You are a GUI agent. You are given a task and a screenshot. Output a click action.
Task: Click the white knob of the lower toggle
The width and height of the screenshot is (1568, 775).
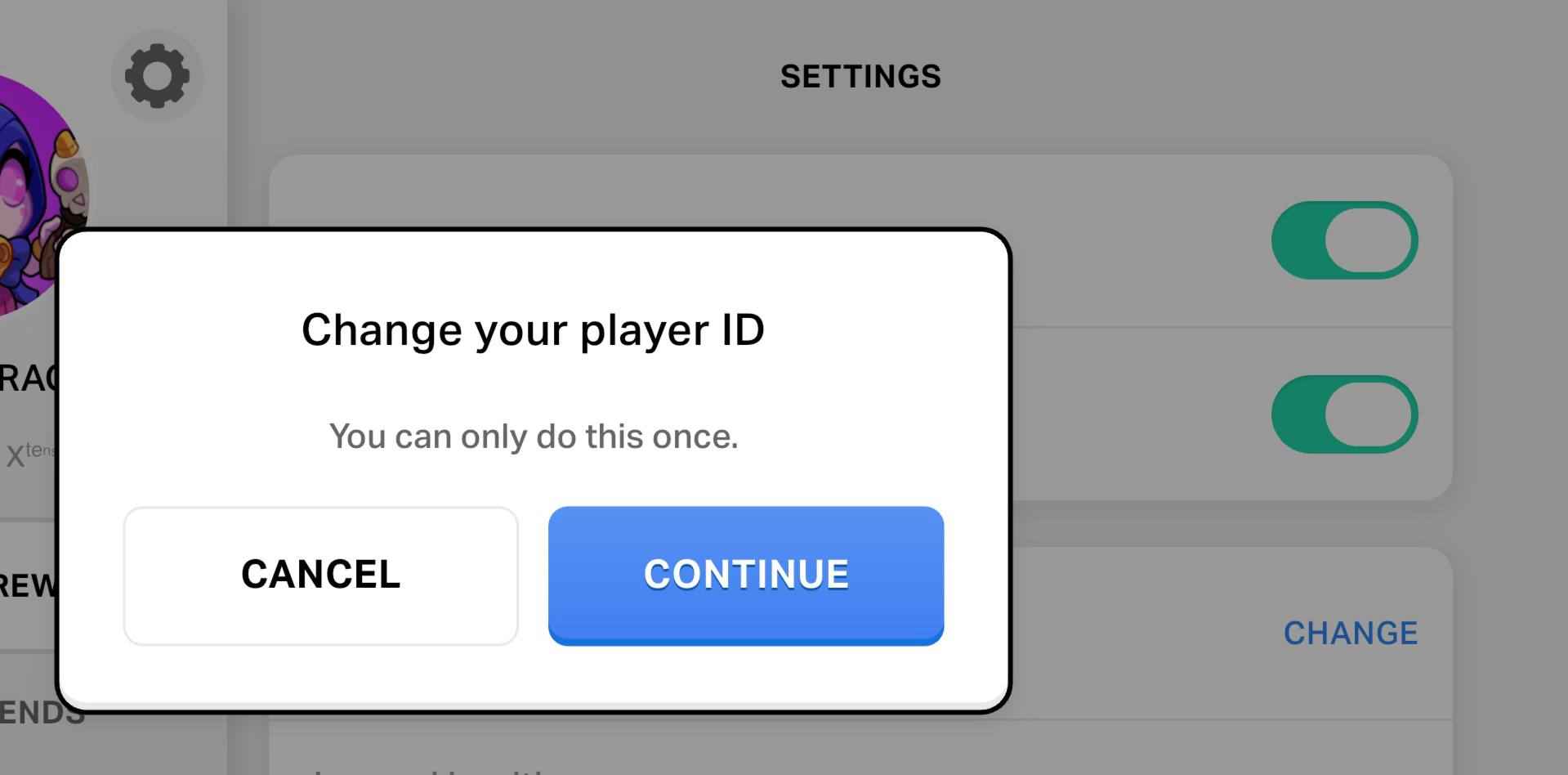[1369, 414]
